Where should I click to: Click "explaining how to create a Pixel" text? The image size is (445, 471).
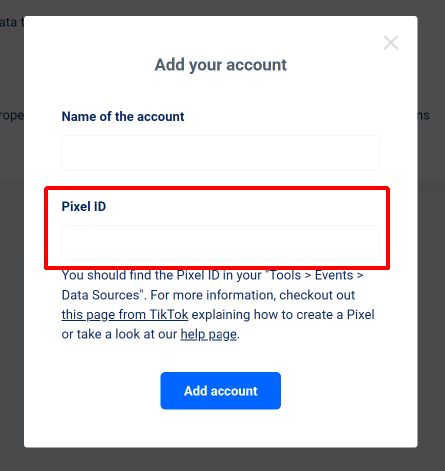[283, 315]
